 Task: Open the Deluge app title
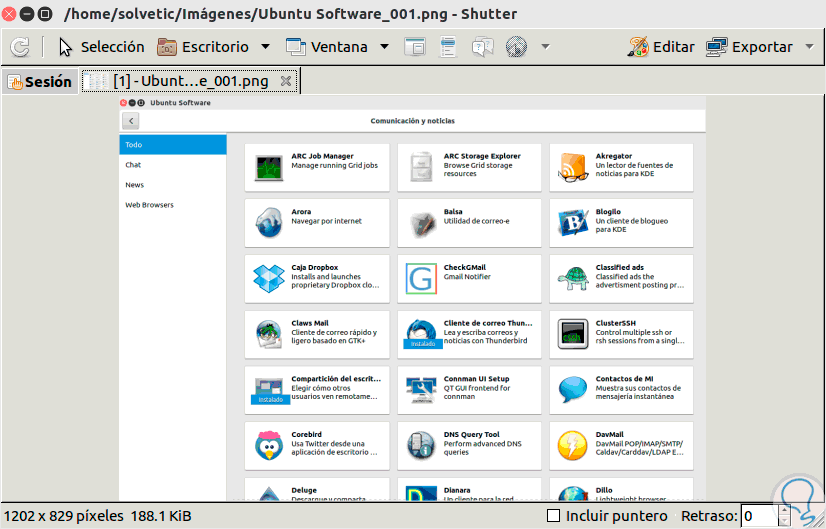point(304,490)
